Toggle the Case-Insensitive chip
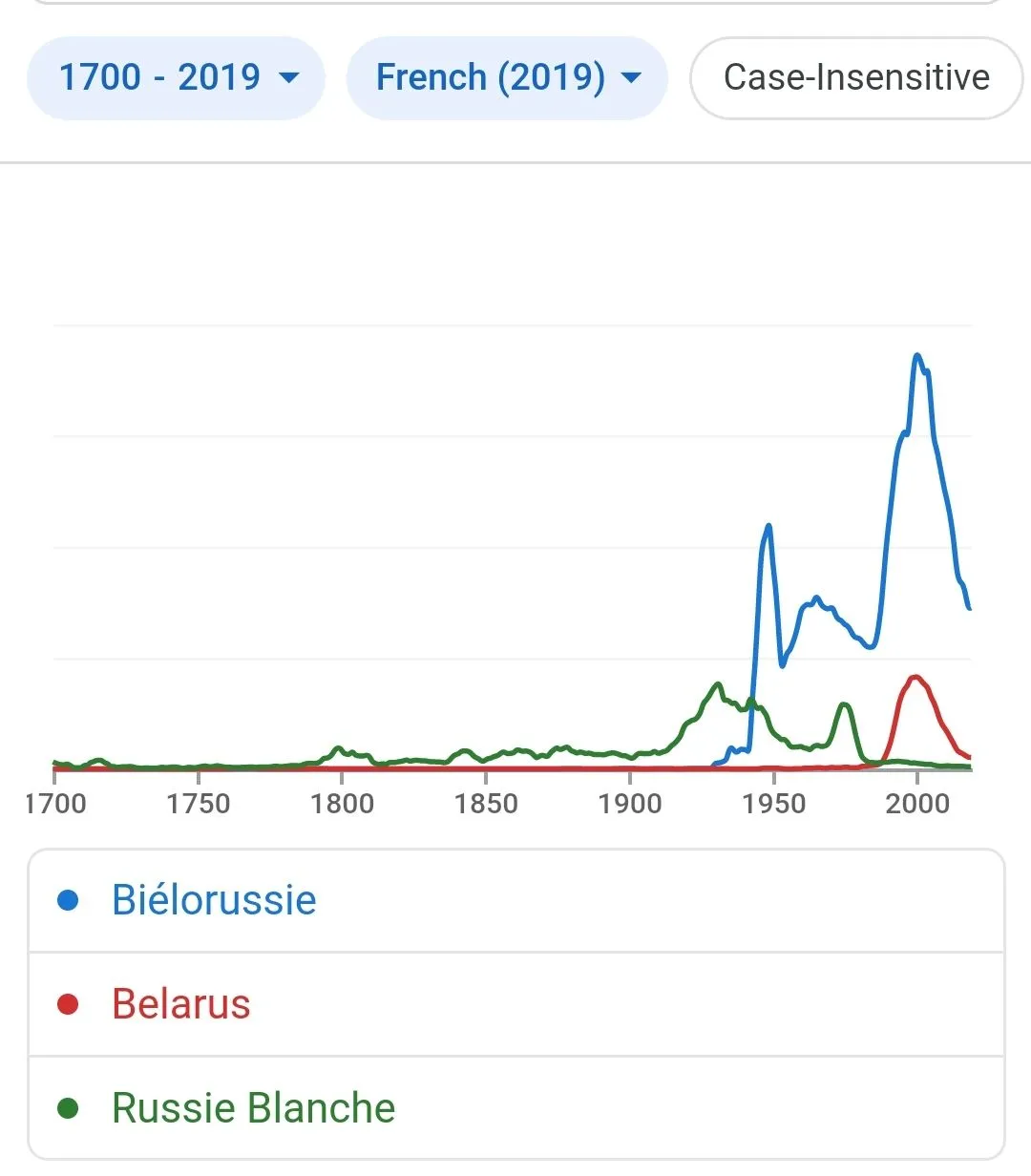 855,77
